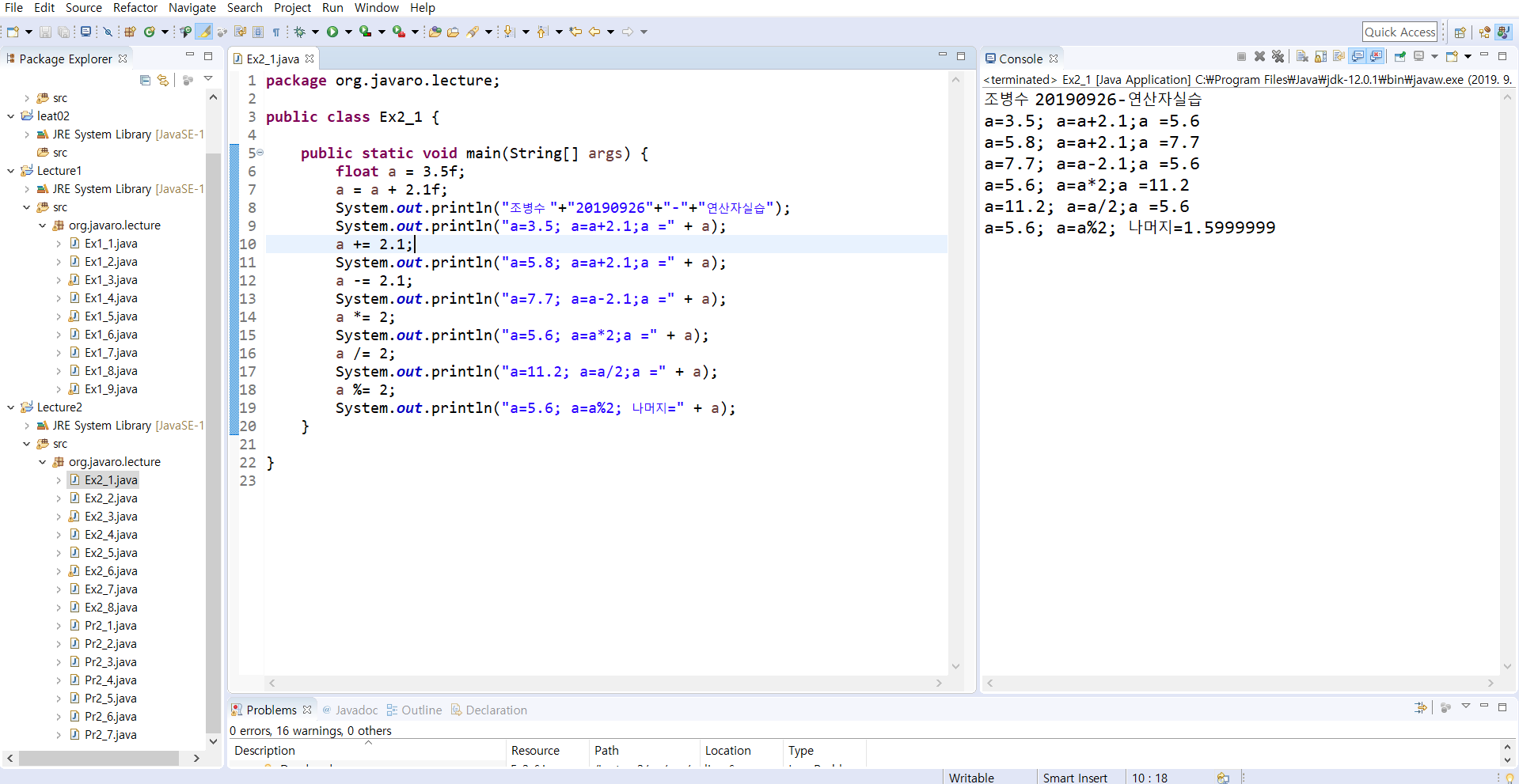Switch to the Outline tab
Screen dimensions: 1519x784
point(414,710)
